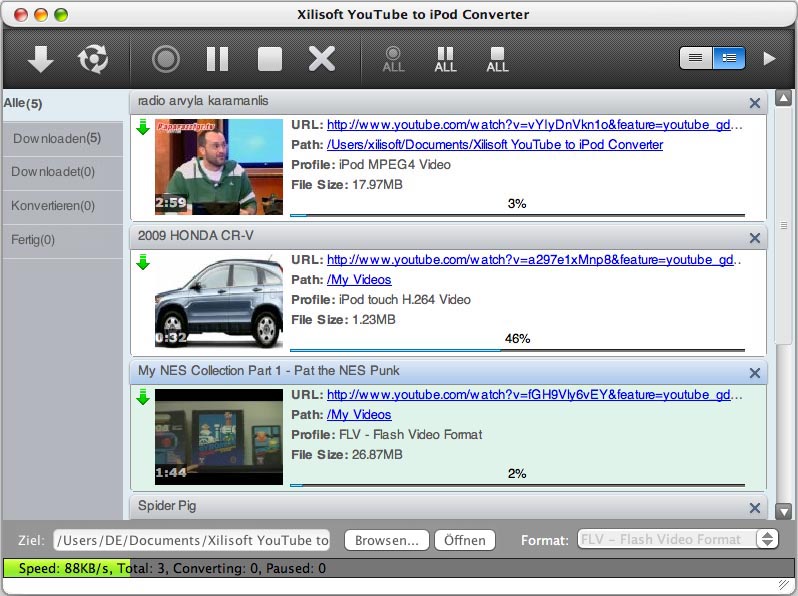798x596 pixels.
Task: Click the Format dropdown stepper arrows
Action: click(767, 538)
